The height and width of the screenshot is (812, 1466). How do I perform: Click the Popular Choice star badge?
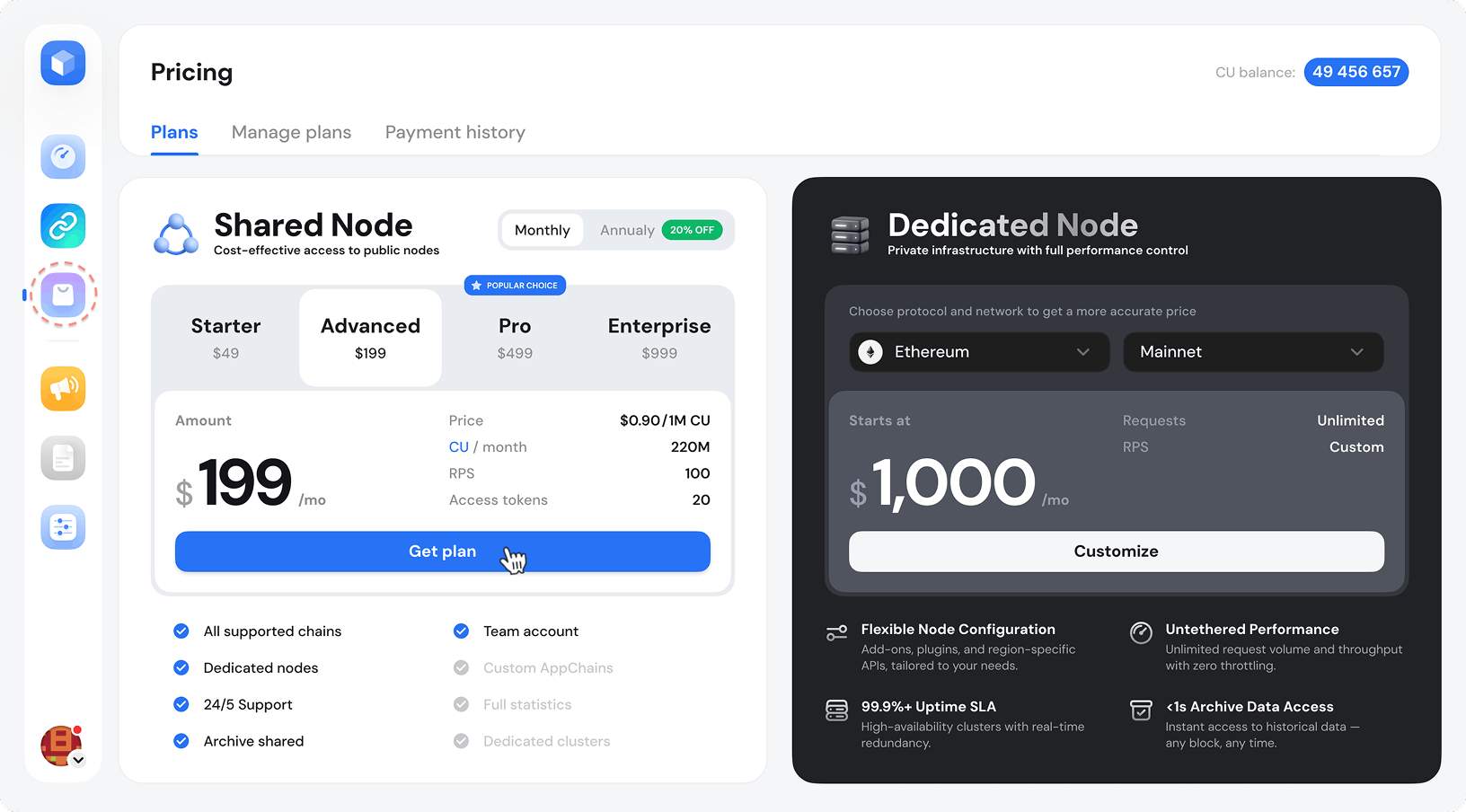tap(515, 286)
